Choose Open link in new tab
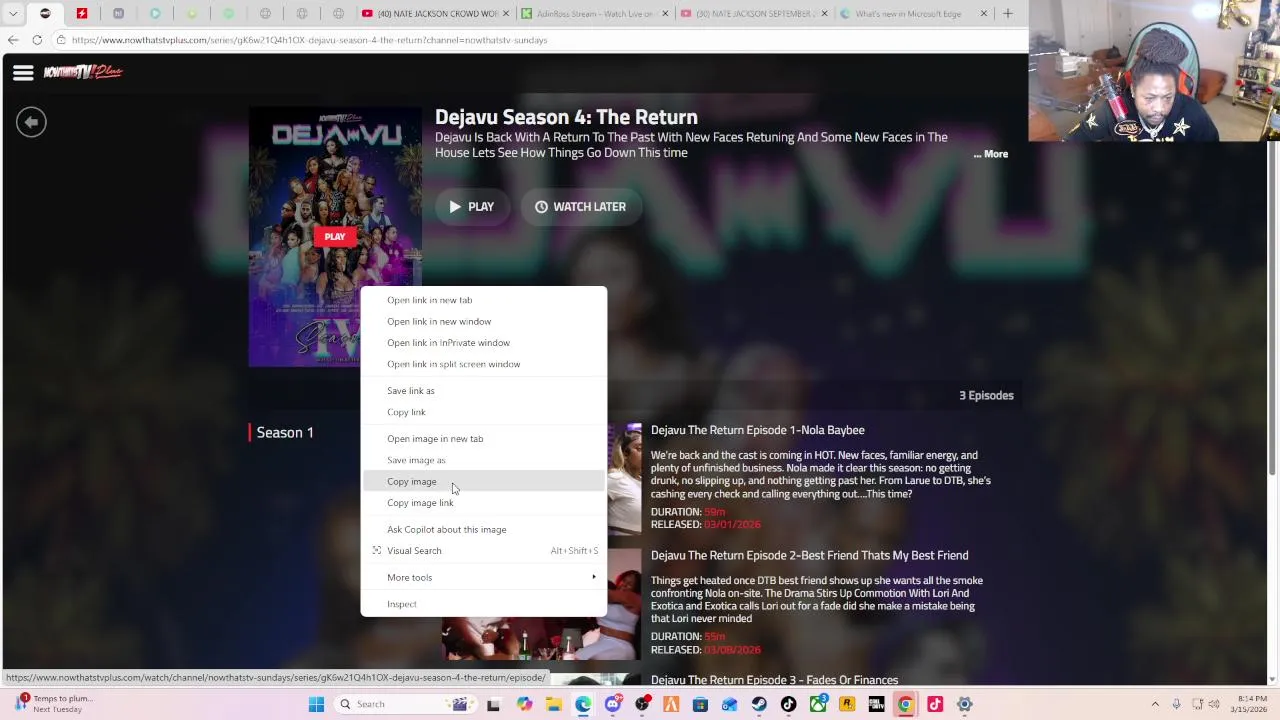The height and width of the screenshot is (720, 1280). pyautogui.click(x=483, y=300)
